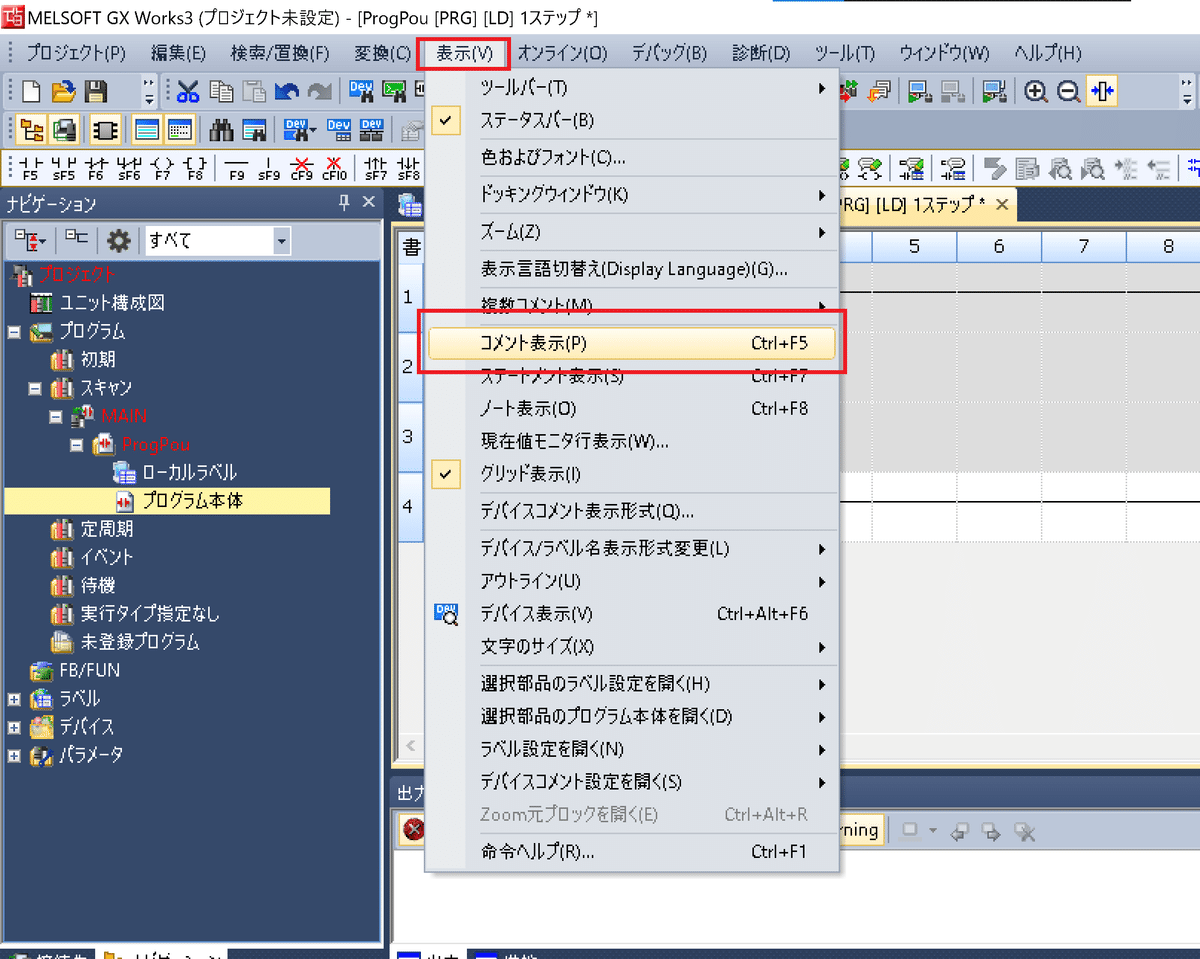Image resolution: width=1200 pixels, height=959 pixels.
Task: Choose デバイスコメント表示形式(Q) menu item
Action: [632, 511]
